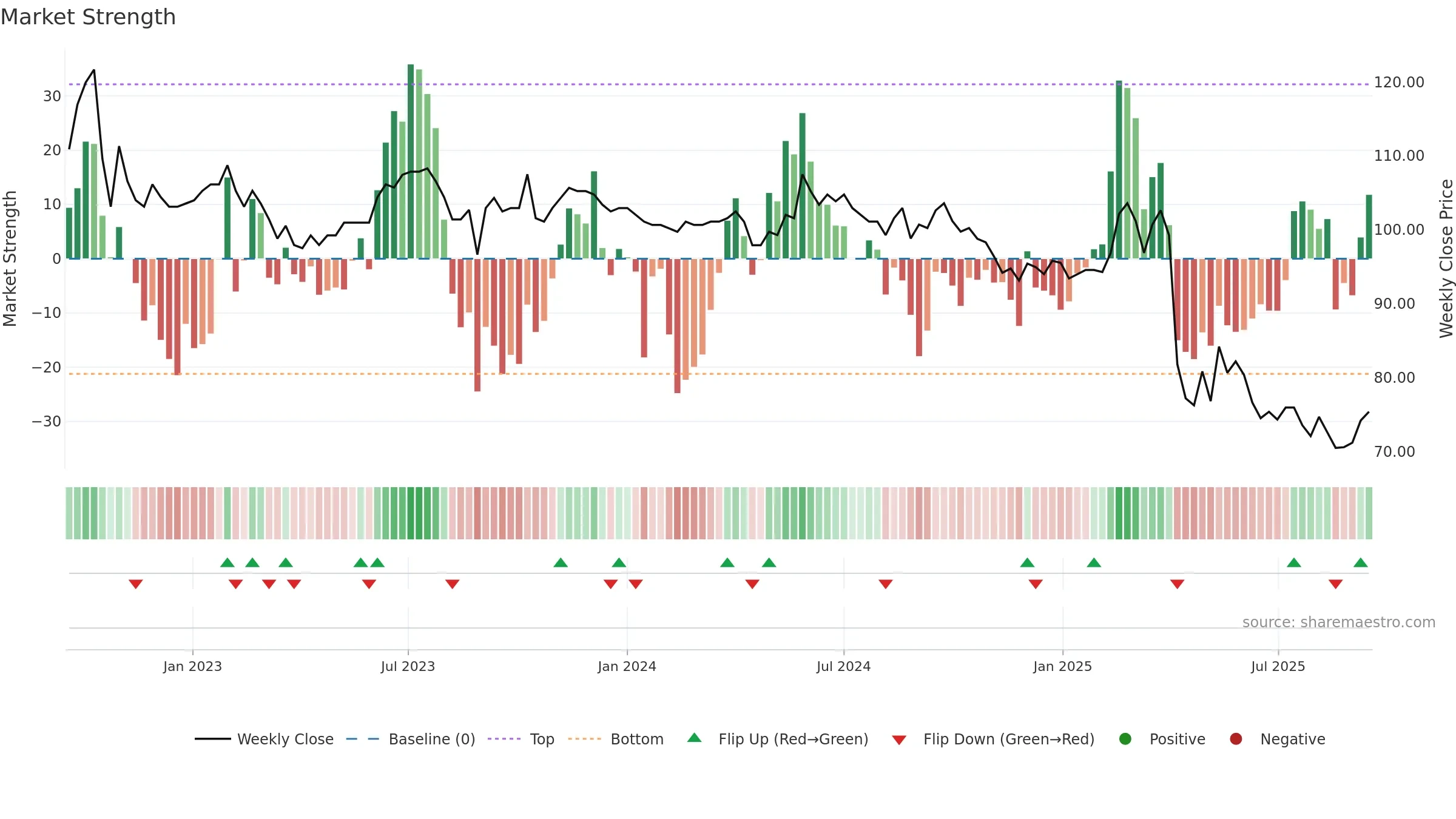Select the Jan 2024 x-axis label
1456x819 pixels.
627,666
